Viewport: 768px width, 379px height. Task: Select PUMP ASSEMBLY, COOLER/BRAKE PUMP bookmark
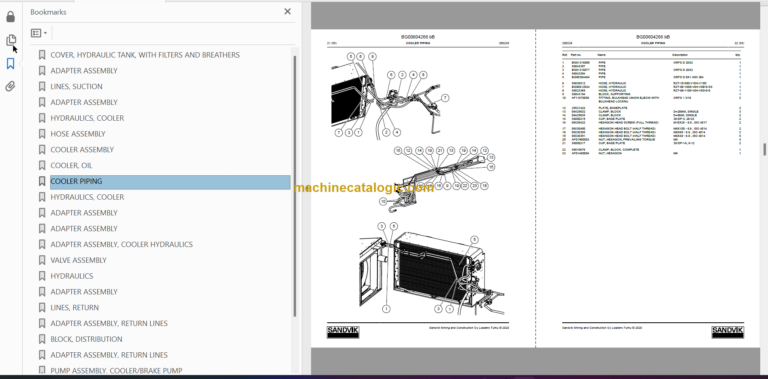click(116, 371)
